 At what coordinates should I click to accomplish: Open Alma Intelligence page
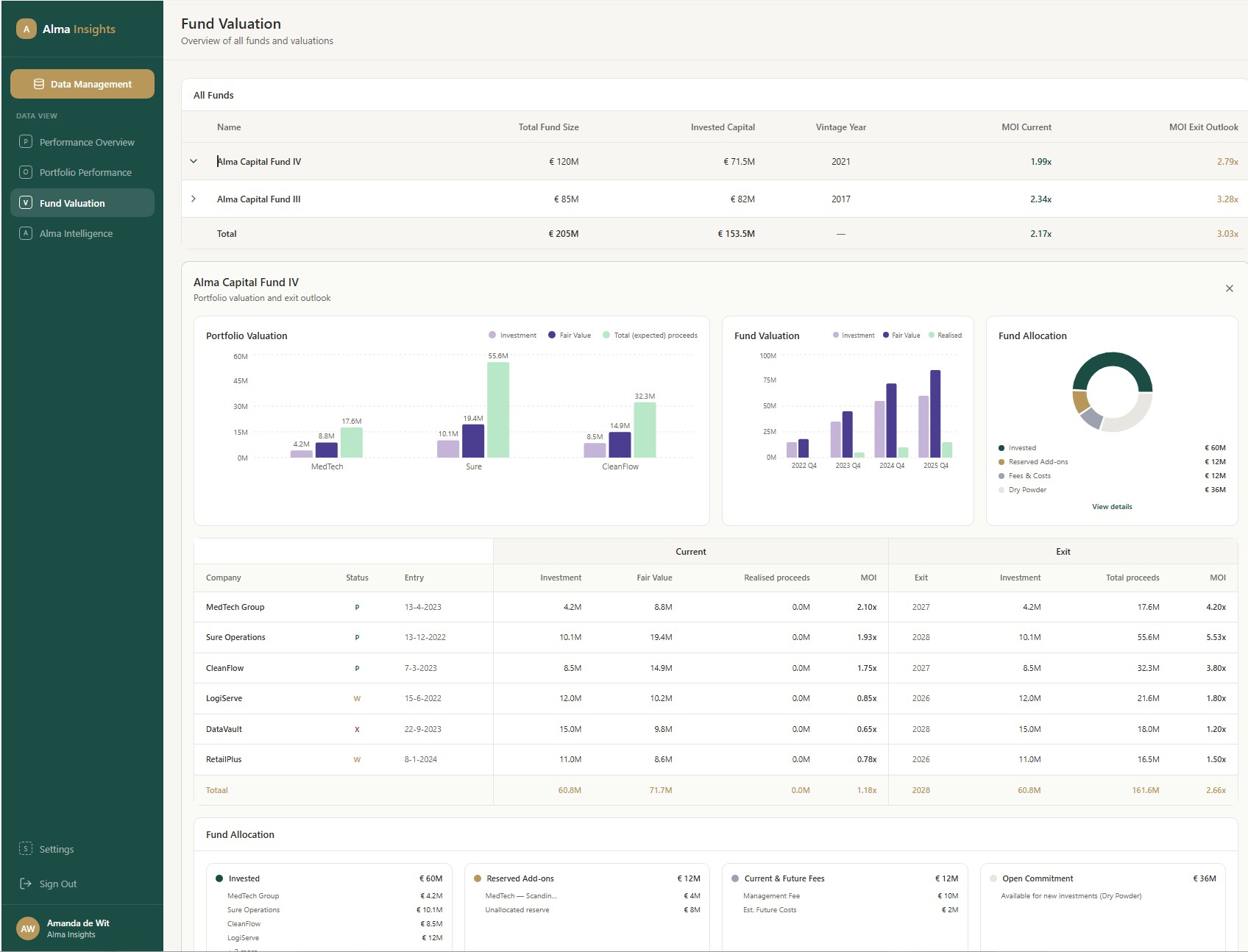click(x=82, y=233)
